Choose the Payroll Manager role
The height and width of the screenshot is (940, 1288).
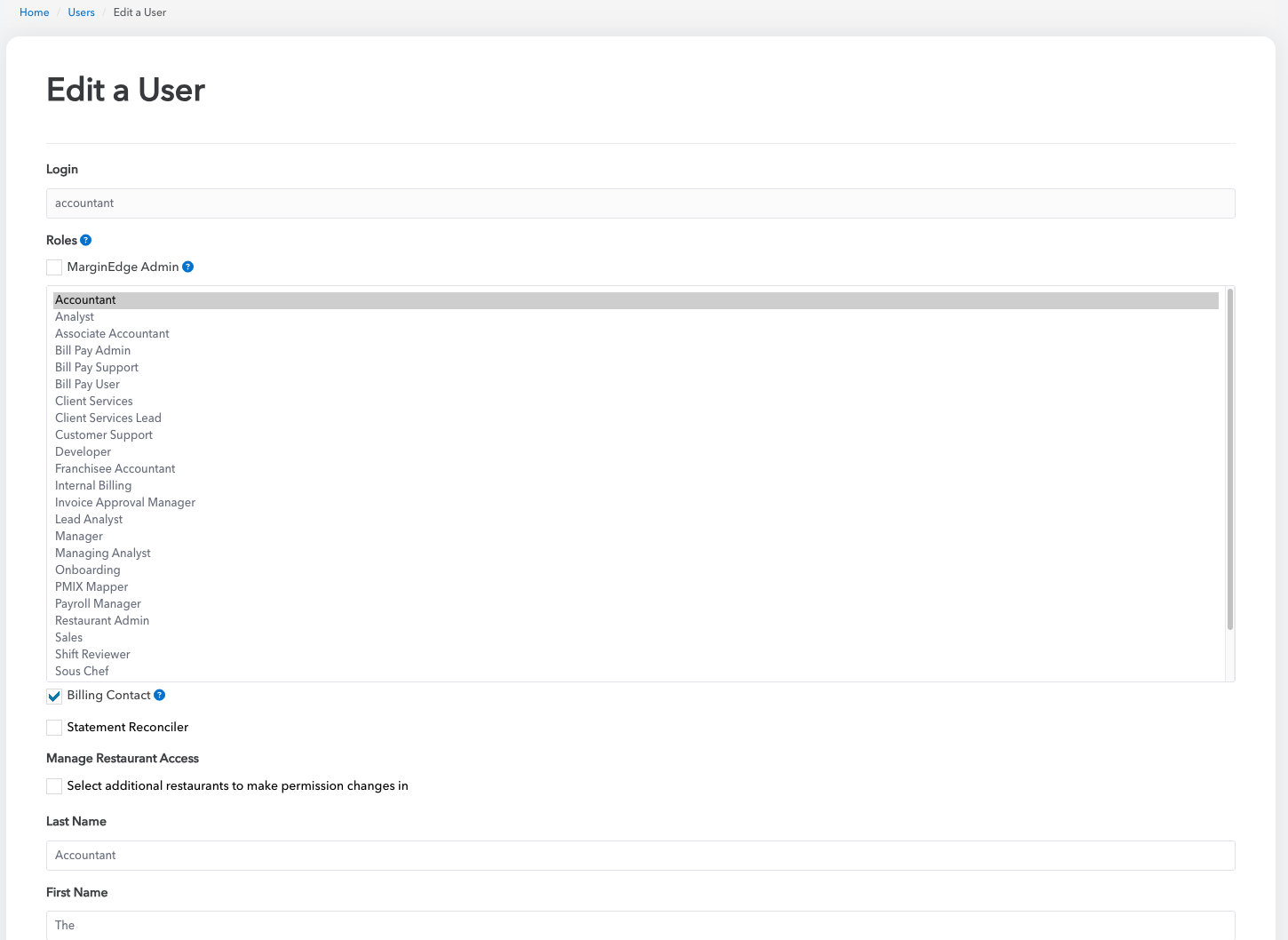(x=98, y=604)
